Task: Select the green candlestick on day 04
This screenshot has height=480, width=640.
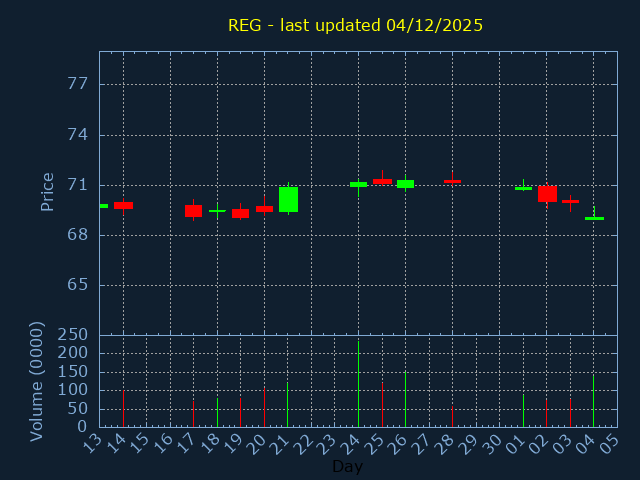Action: coord(594,218)
